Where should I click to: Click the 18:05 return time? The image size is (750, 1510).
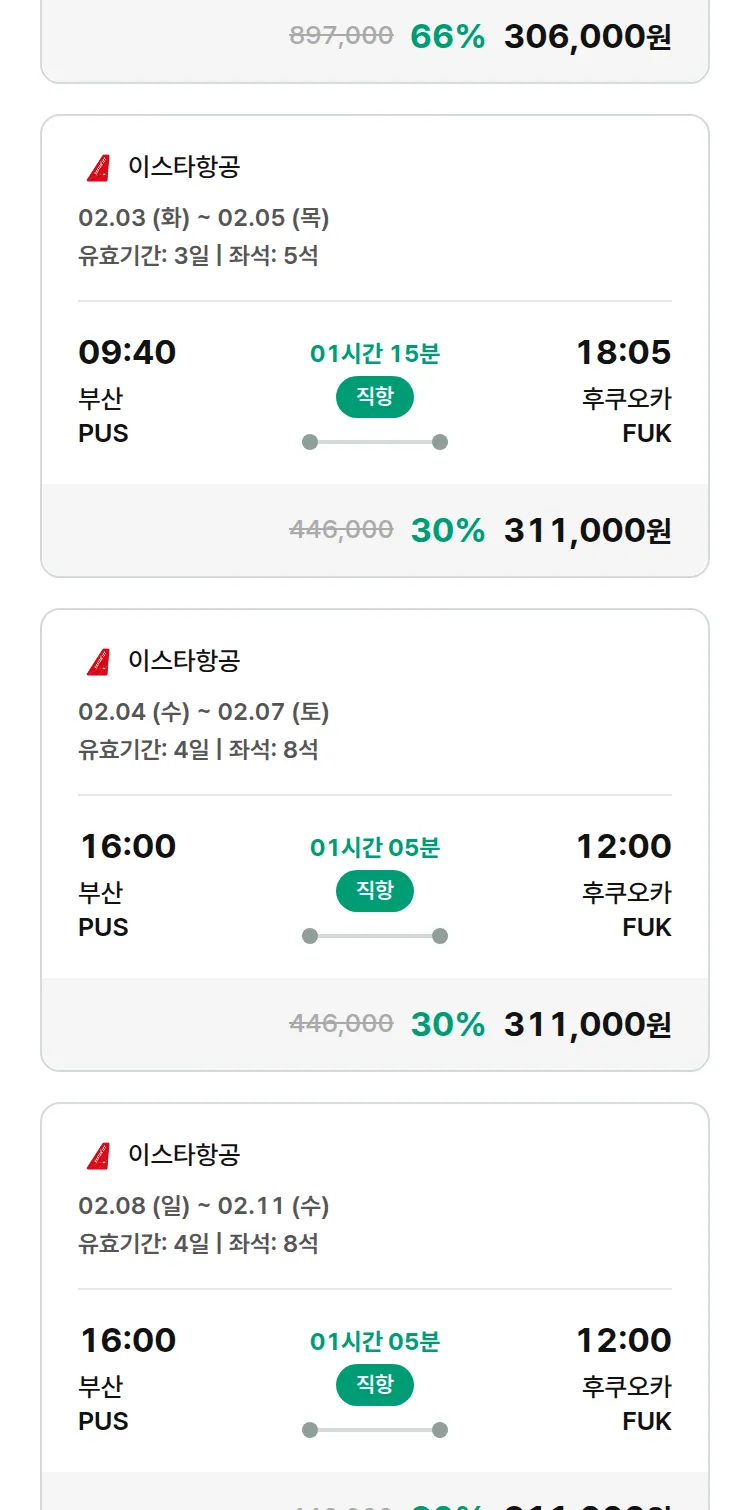pos(623,352)
